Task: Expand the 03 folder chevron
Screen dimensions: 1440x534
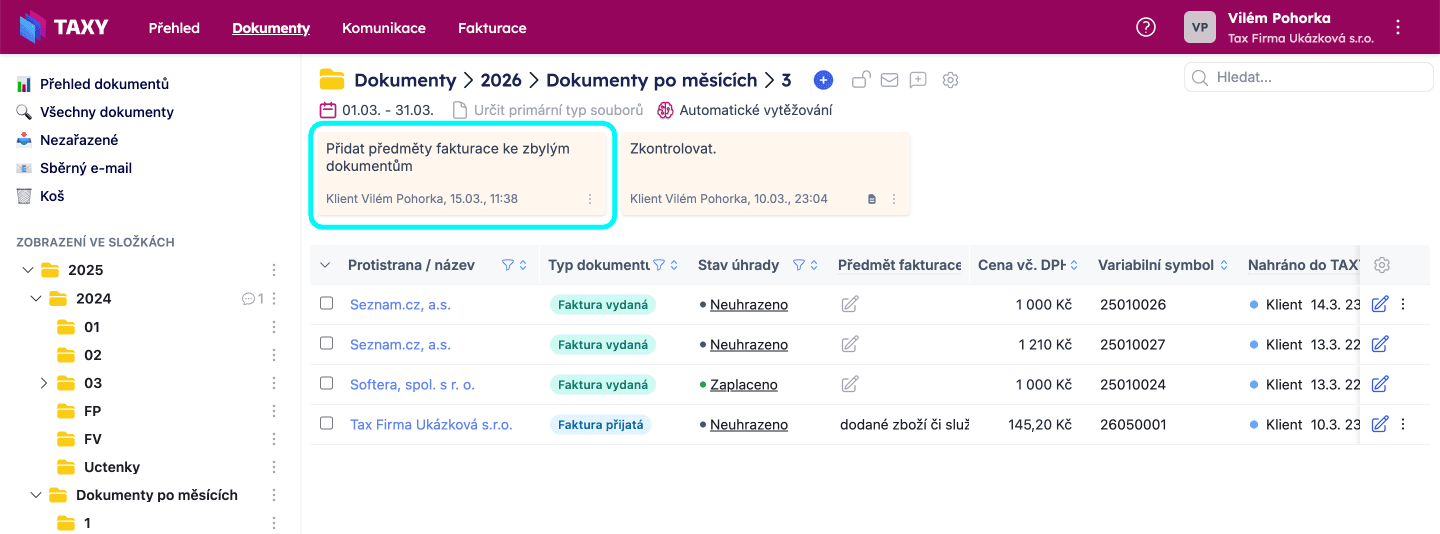Action: tap(44, 383)
